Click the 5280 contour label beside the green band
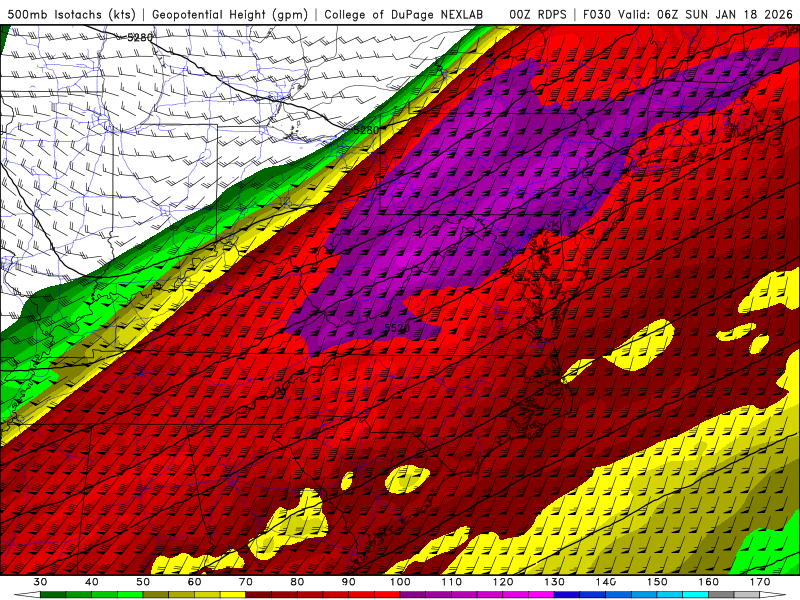The image size is (800, 600). point(366,130)
